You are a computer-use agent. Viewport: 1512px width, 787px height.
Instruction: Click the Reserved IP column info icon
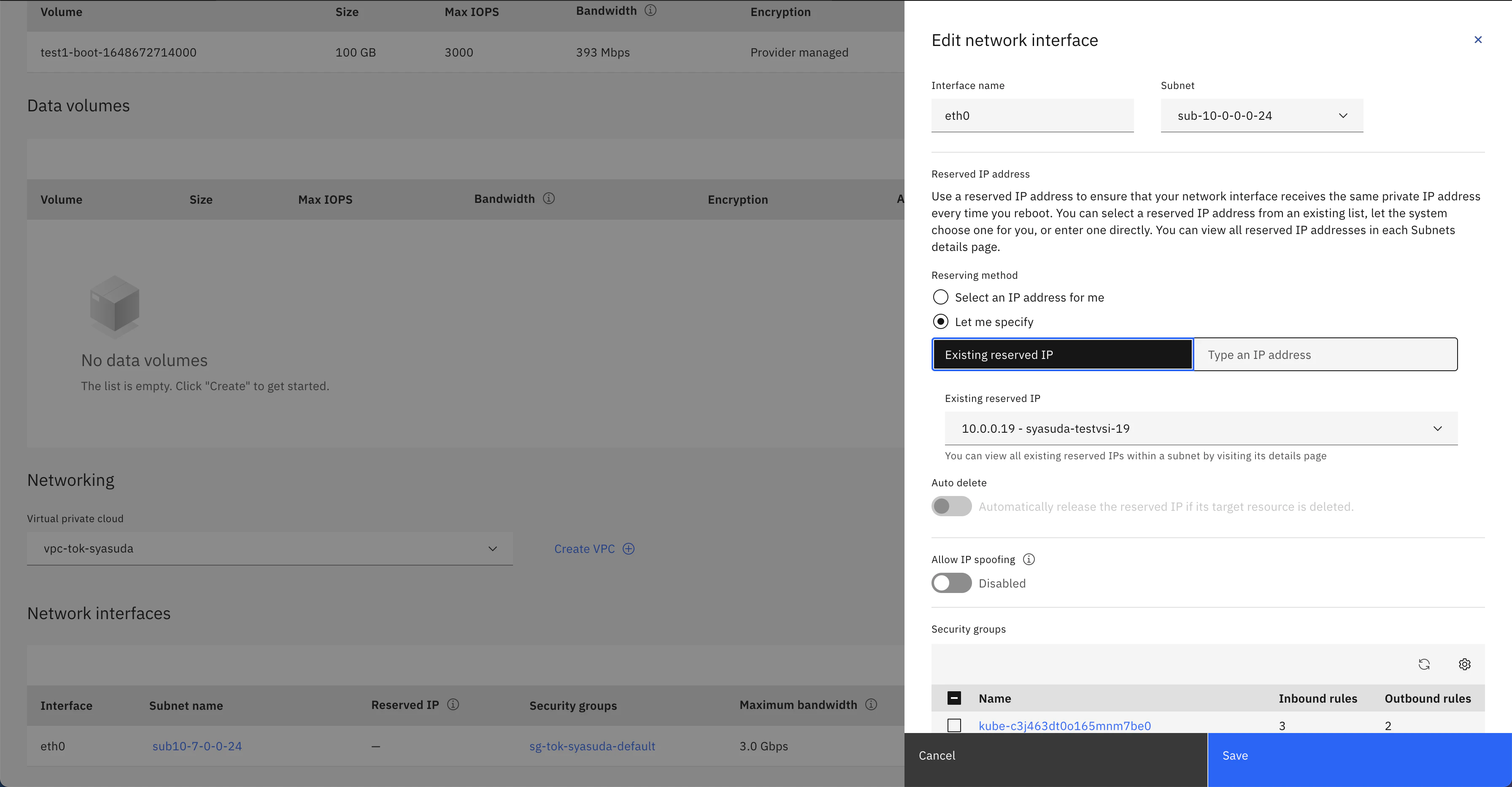453,704
